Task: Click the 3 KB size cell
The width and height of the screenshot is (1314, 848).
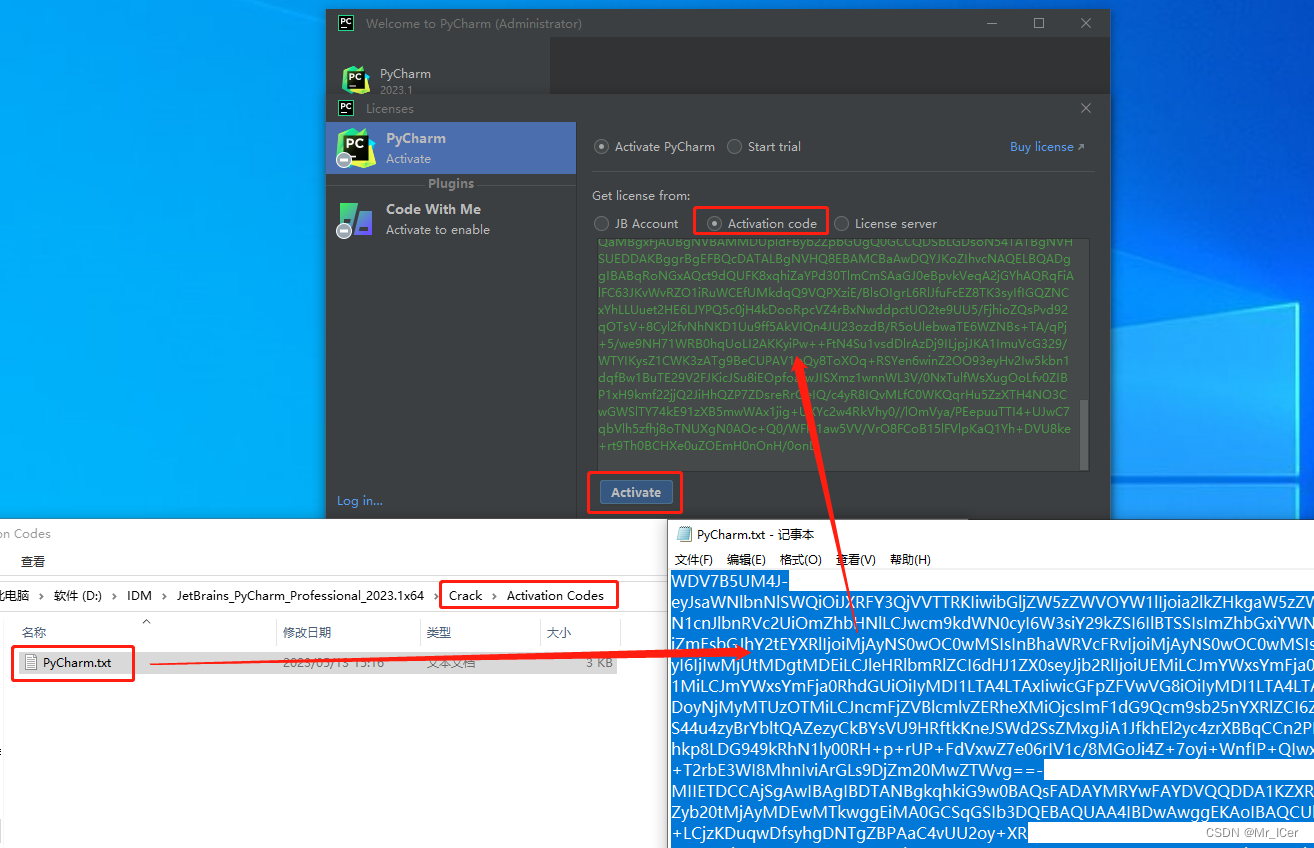Action: point(599,663)
